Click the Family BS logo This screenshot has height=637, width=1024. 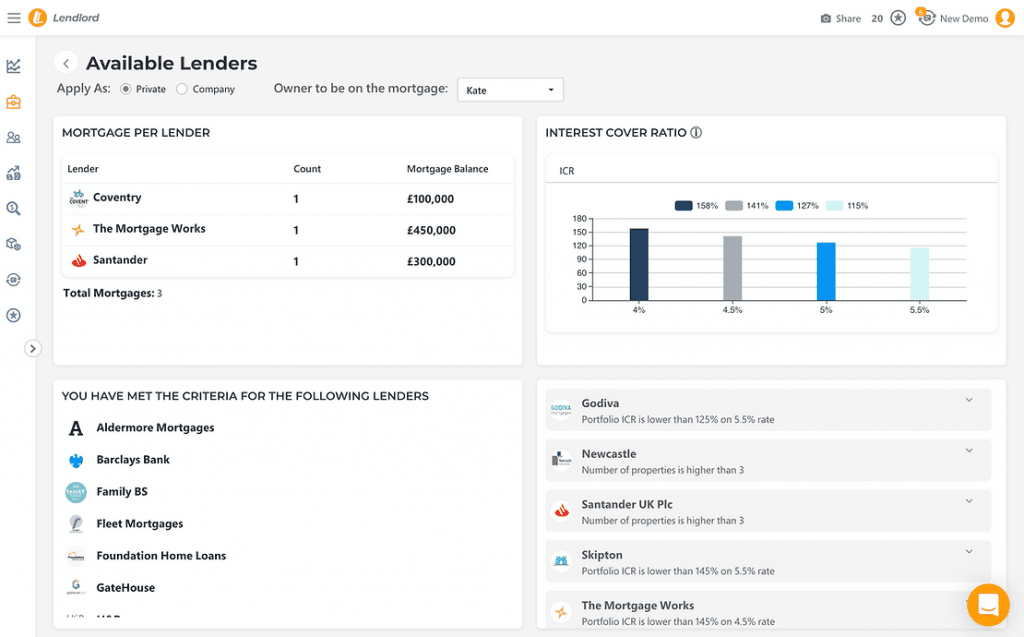[76, 492]
